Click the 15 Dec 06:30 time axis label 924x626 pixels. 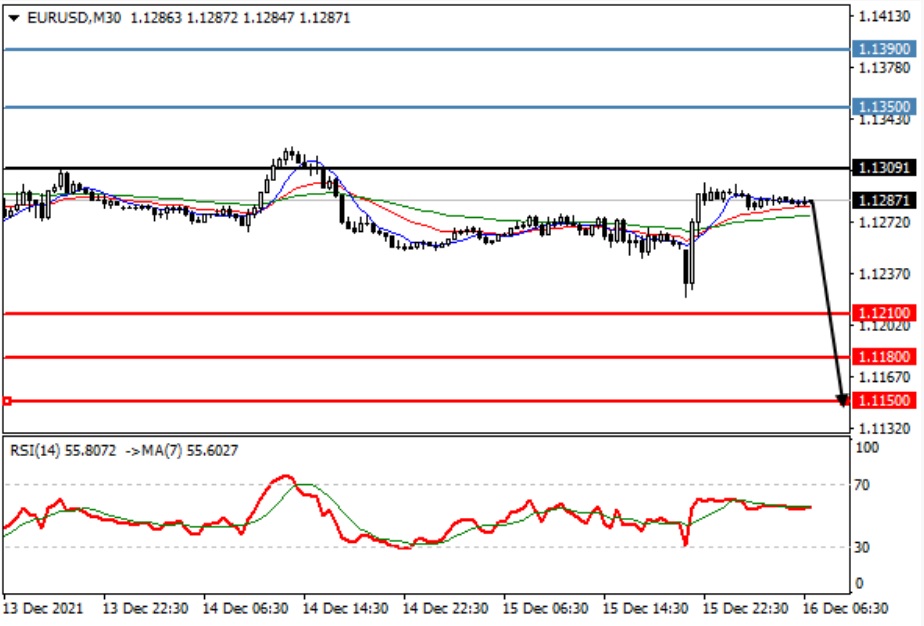coord(546,608)
